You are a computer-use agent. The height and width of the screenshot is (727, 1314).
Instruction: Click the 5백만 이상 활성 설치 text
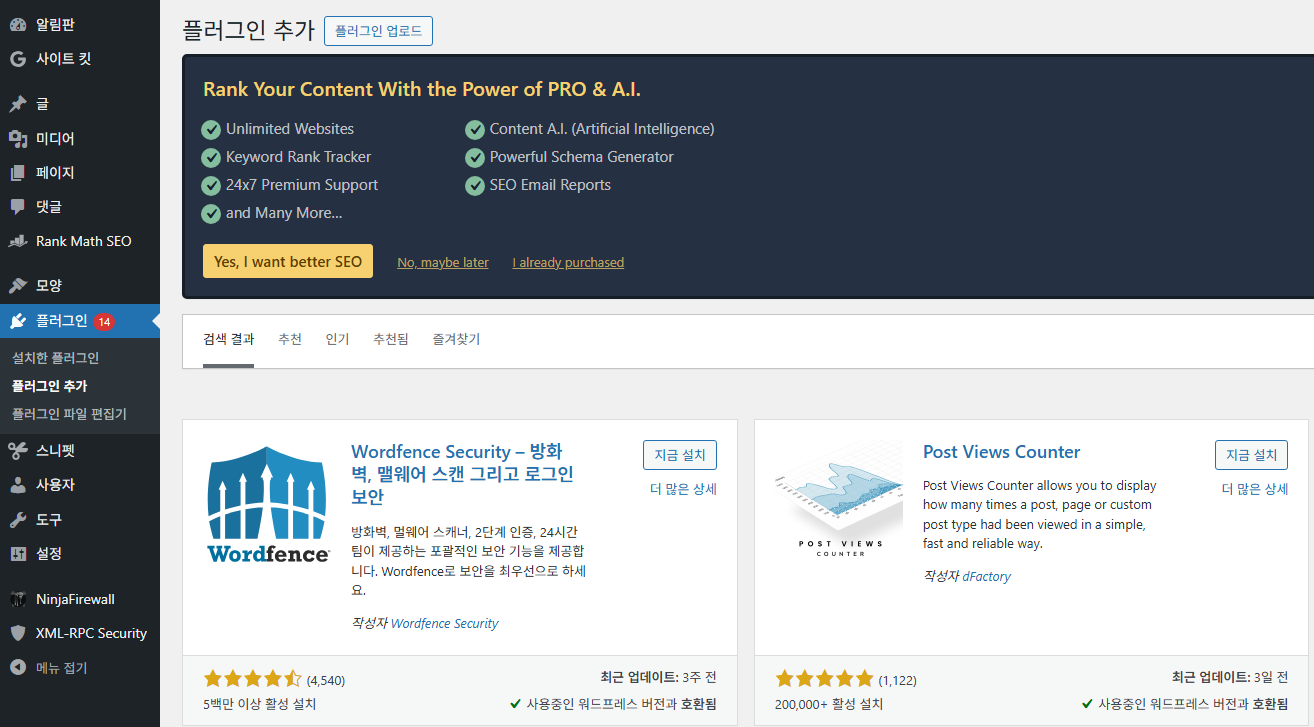pyautogui.click(x=260, y=704)
